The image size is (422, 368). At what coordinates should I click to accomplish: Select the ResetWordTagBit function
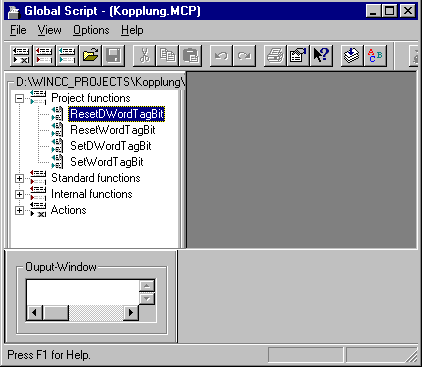click(x=113, y=130)
